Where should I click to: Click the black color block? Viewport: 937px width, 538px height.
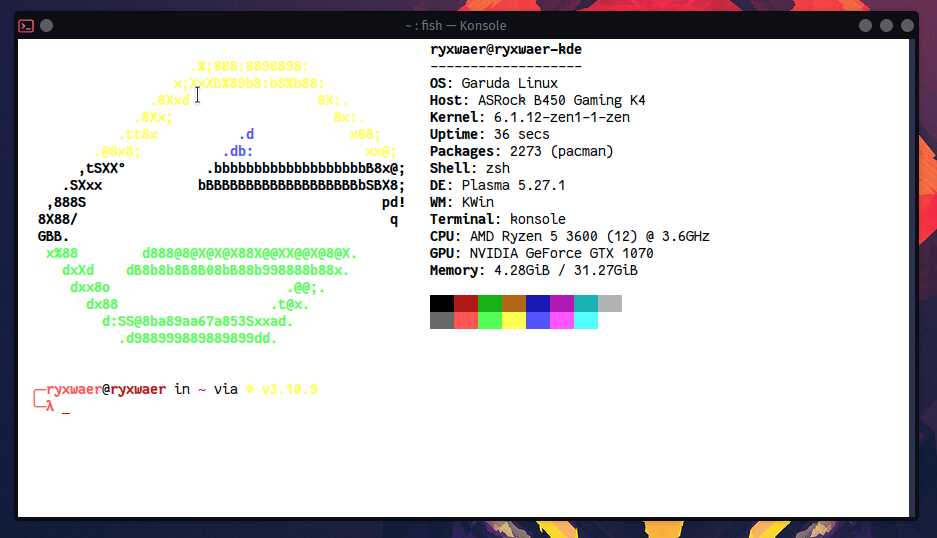click(442, 303)
